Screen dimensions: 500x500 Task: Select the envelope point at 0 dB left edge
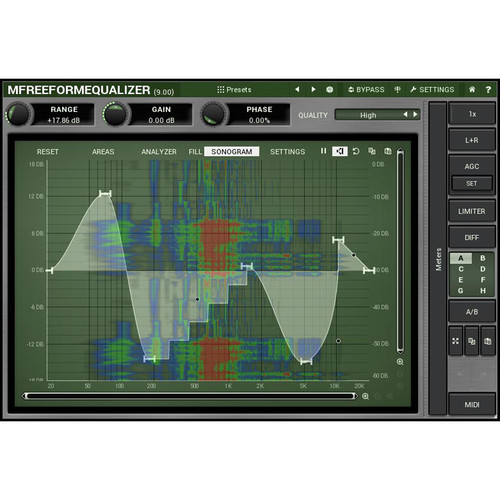pos(49,271)
